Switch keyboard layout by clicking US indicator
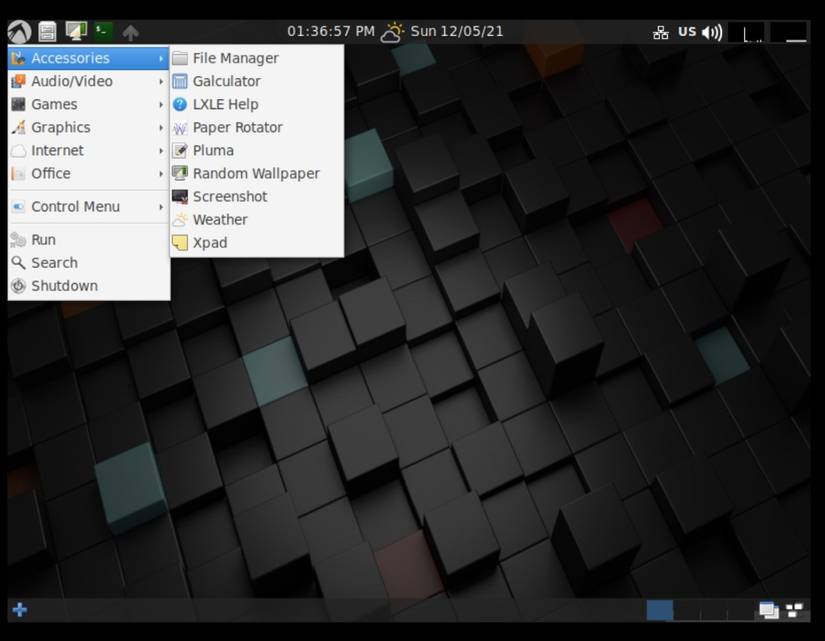 click(x=685, y=31)
